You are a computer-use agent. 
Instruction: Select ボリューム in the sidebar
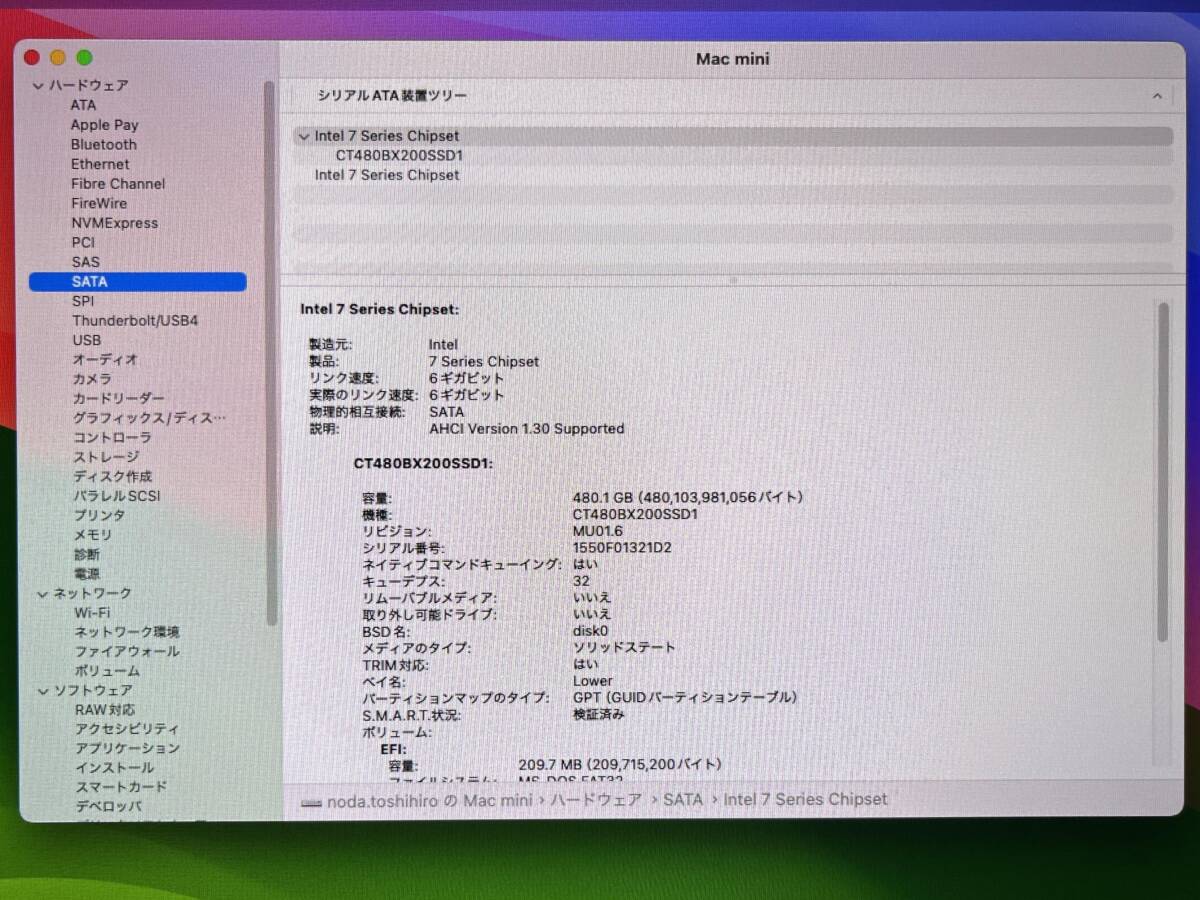107,672
